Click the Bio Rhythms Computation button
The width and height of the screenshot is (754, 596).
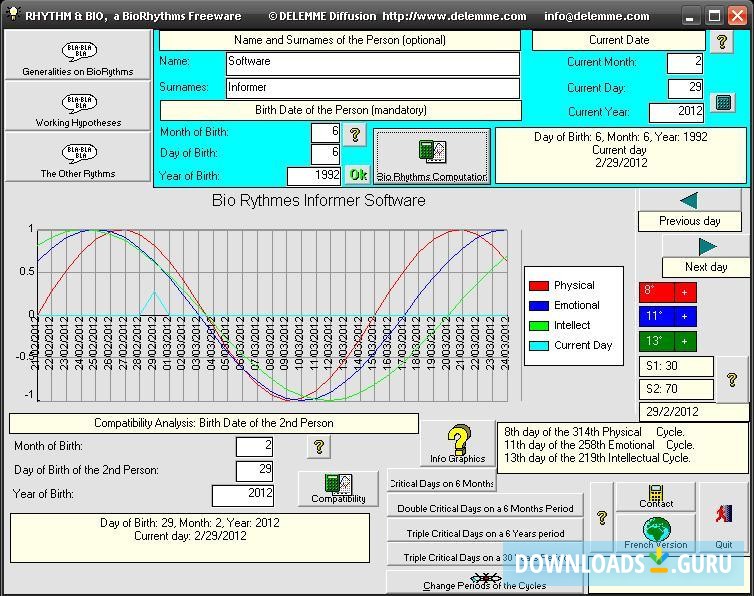(432, 156)
